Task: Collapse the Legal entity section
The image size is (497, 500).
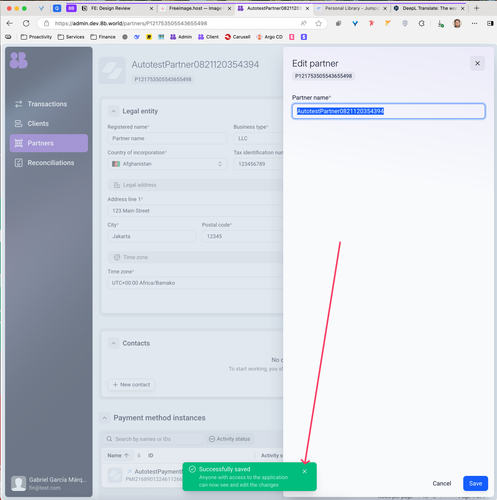Action: pyautogui.click(x=114, y=111)
